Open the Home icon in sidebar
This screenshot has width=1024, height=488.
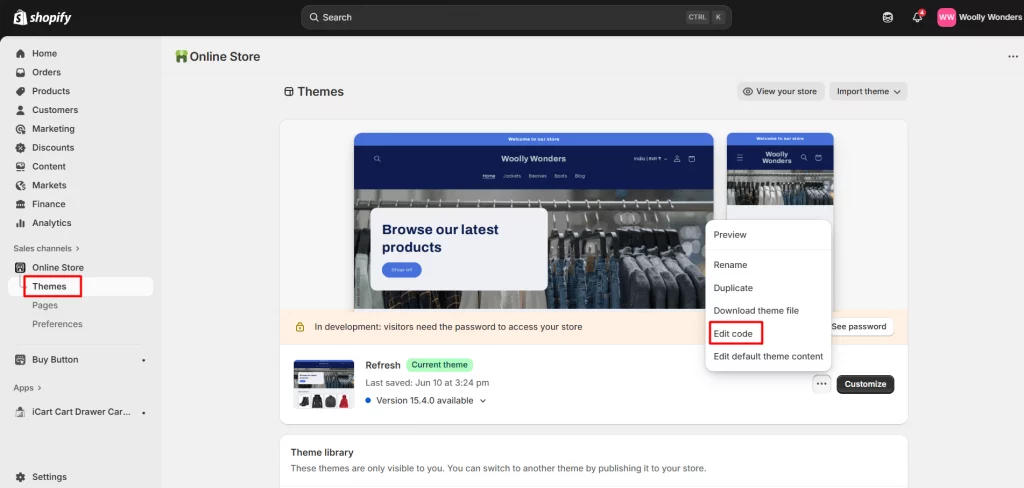[x=20, y=54]
